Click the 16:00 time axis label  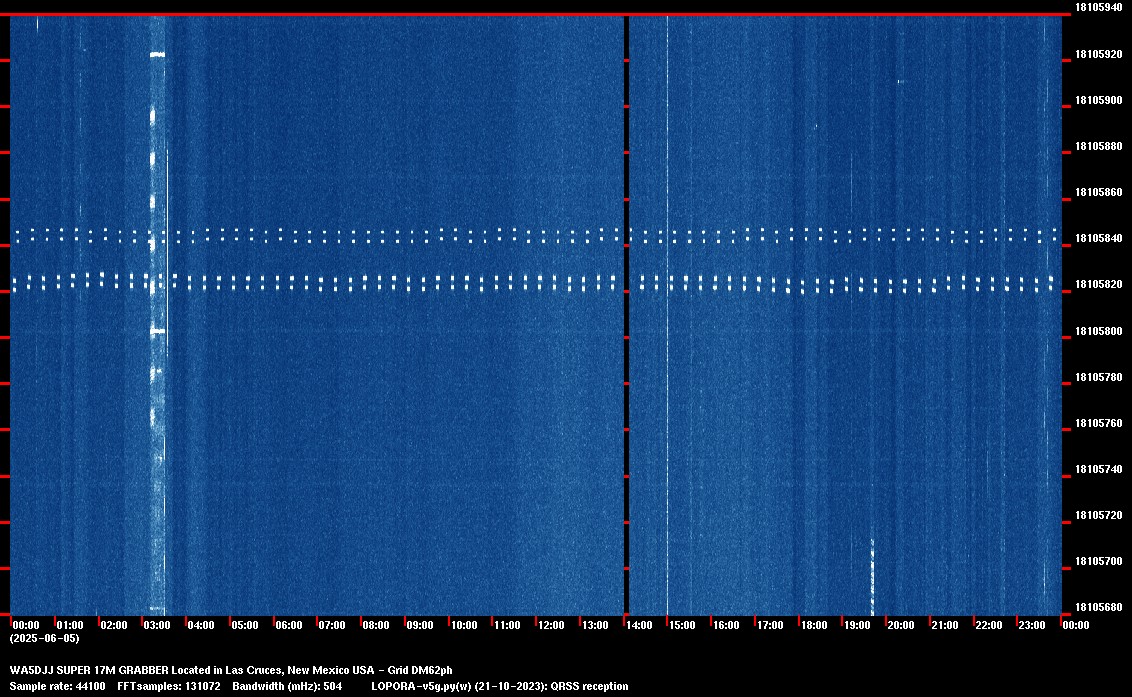pyautogui.click(x=726, y=625)
